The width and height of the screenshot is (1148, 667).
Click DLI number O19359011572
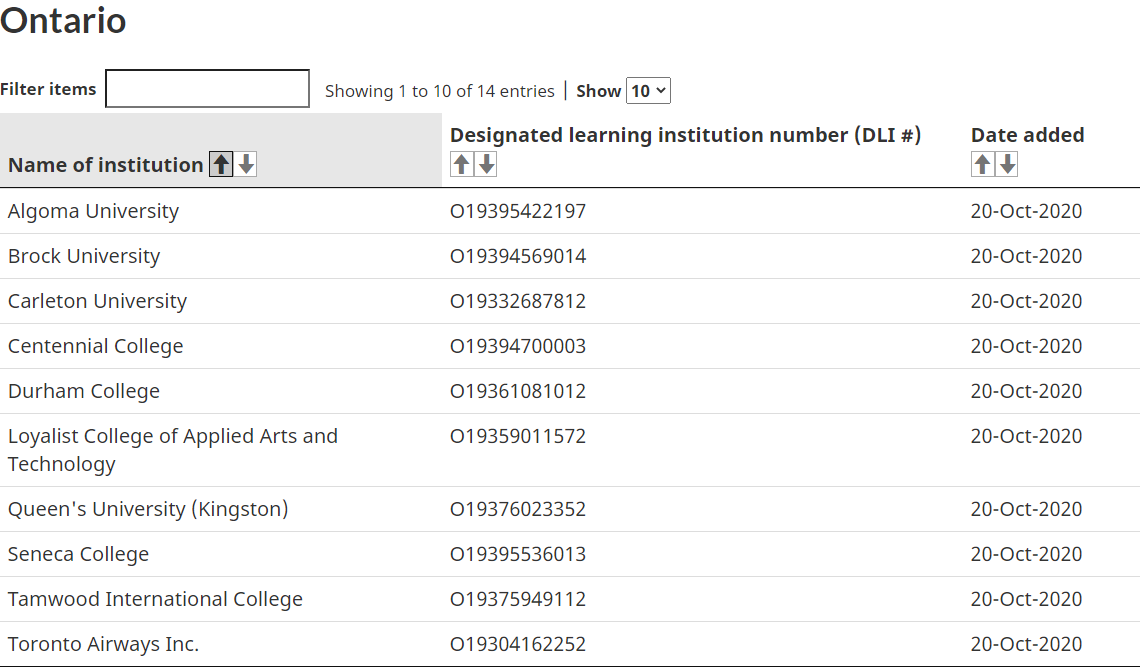point(518,436)
